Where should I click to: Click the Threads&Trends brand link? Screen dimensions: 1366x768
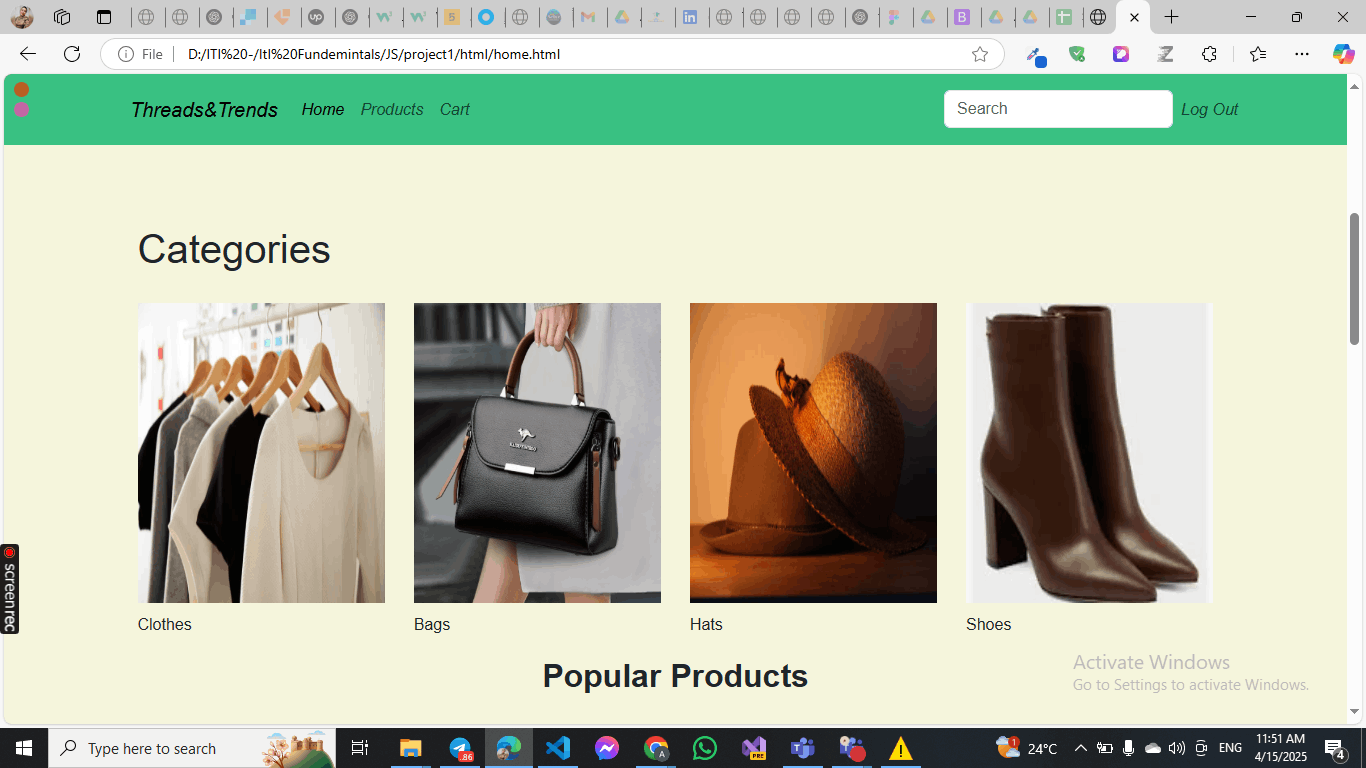pyautogui.click(x=204, y=110)
